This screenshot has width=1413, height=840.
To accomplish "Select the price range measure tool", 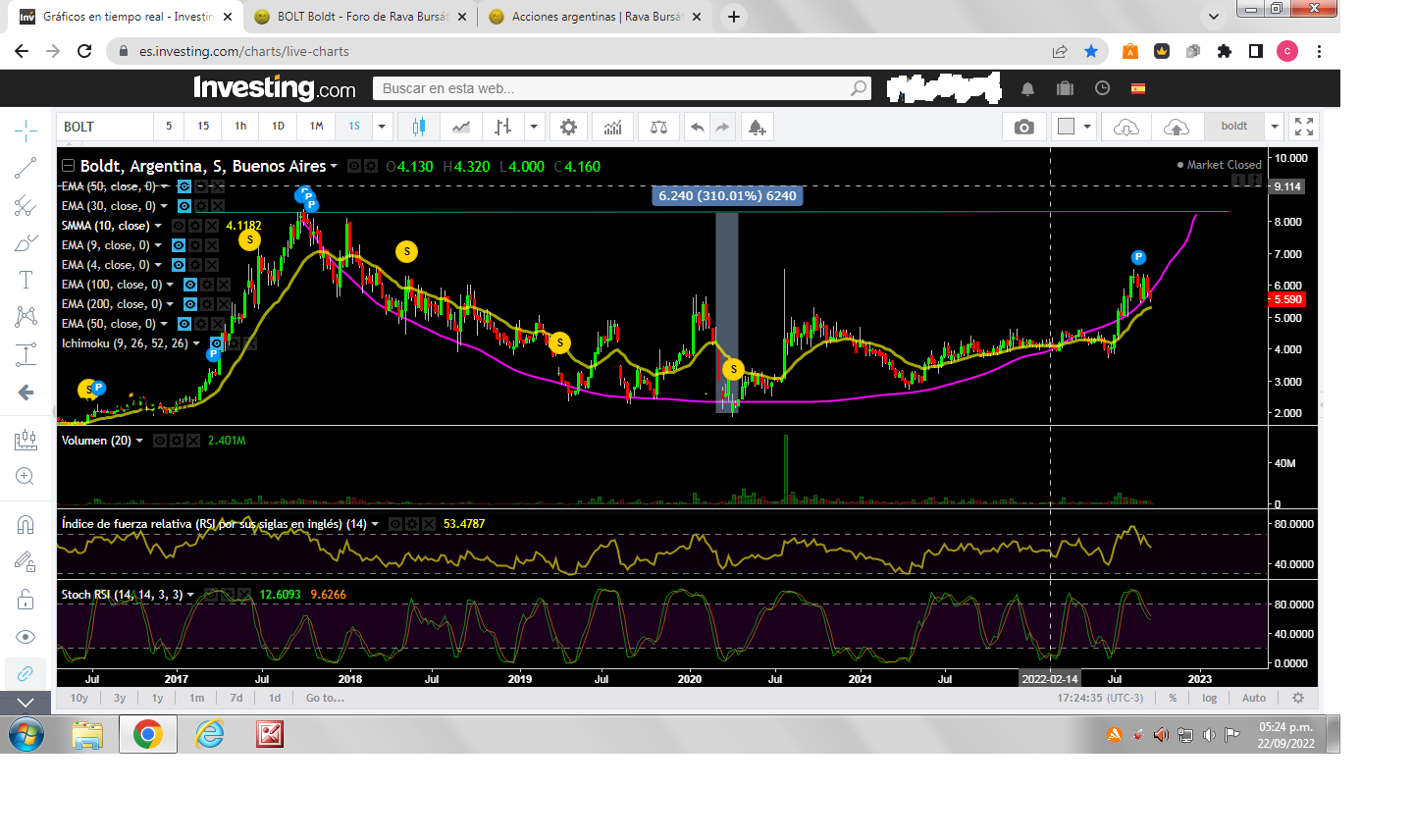I will tap(26, 354).
